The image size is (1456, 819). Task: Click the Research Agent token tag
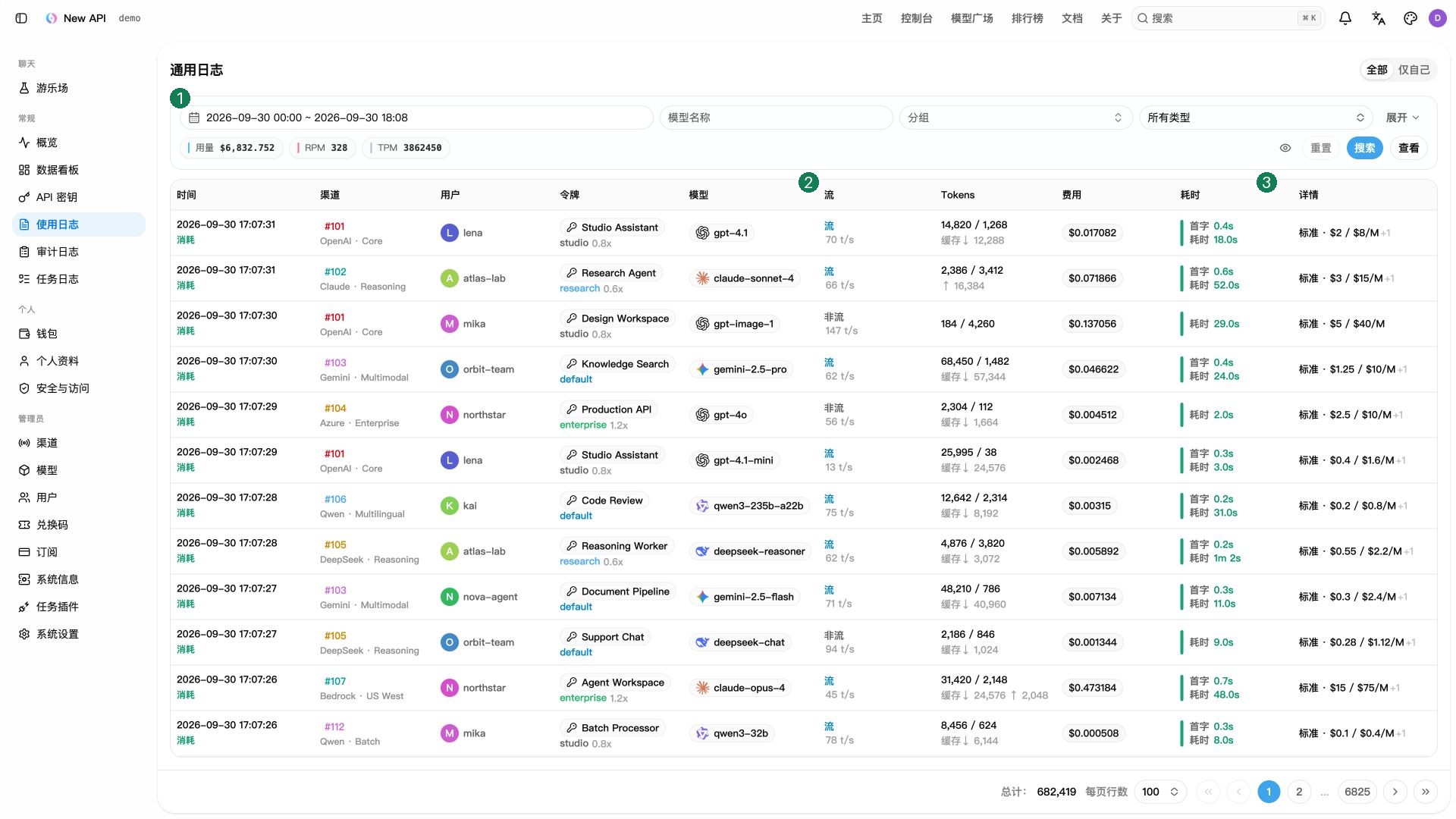(611, 273)
